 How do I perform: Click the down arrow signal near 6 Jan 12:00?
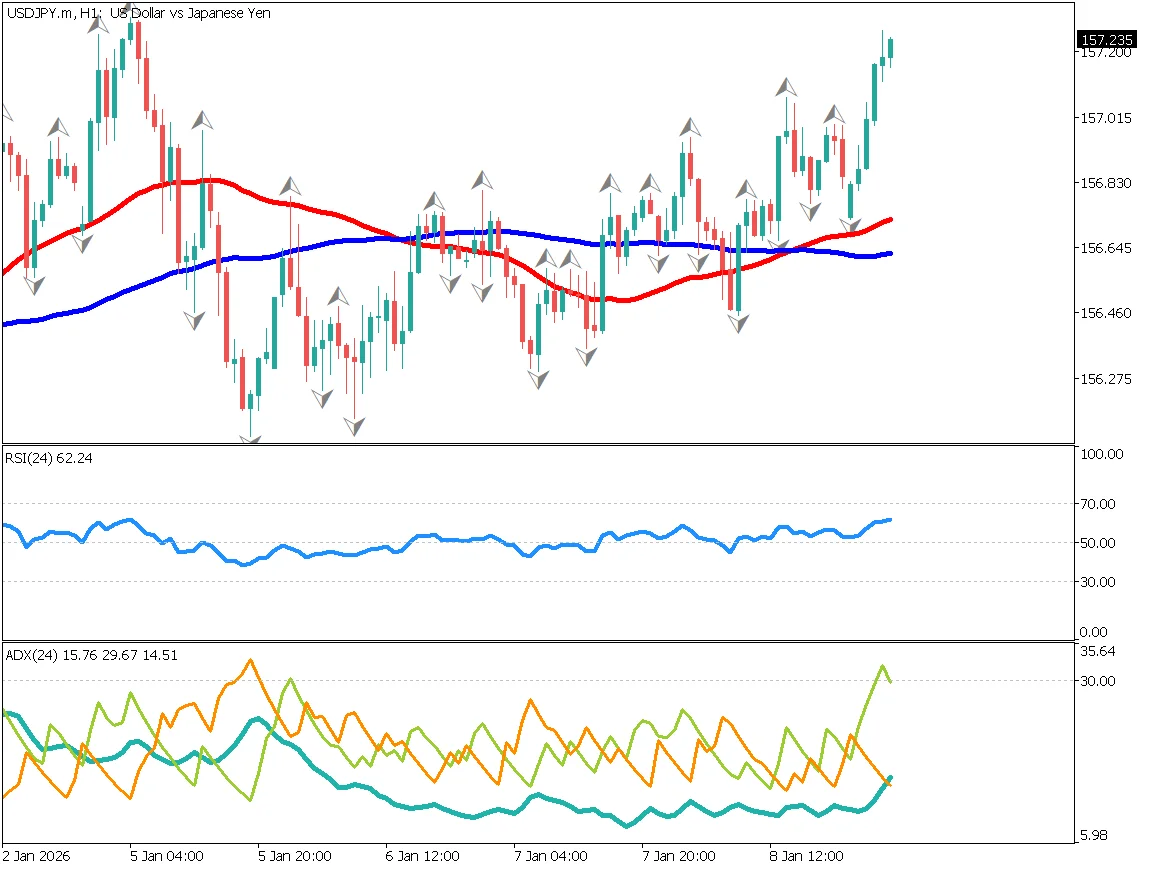(449, 283)
